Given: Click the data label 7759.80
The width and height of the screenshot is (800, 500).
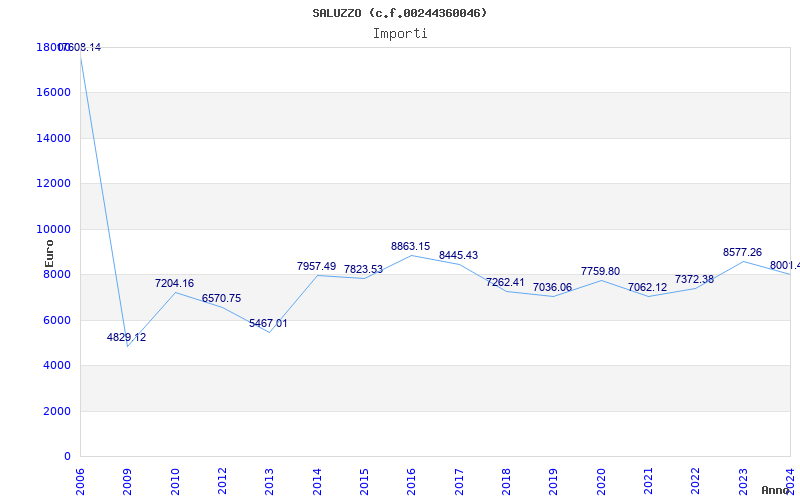Looking at the screenshot, I should [x=601, y=271].
